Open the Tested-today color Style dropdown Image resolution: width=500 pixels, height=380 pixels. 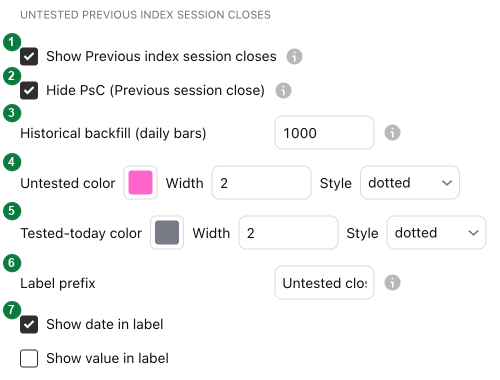pos(436,233)
